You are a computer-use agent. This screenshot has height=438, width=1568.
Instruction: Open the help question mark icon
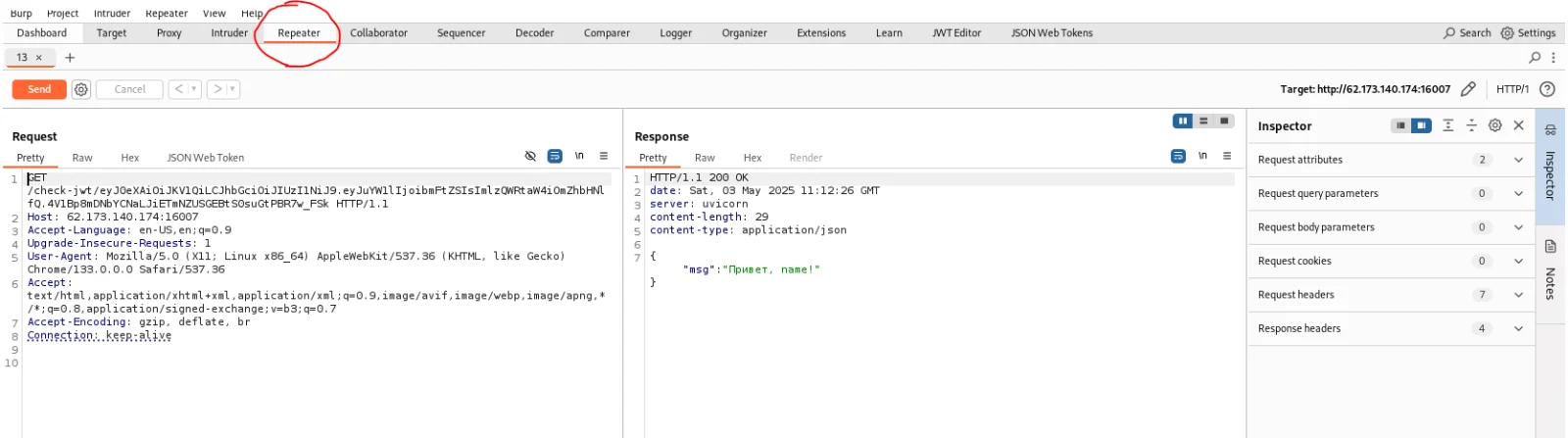coord(1547,89)
